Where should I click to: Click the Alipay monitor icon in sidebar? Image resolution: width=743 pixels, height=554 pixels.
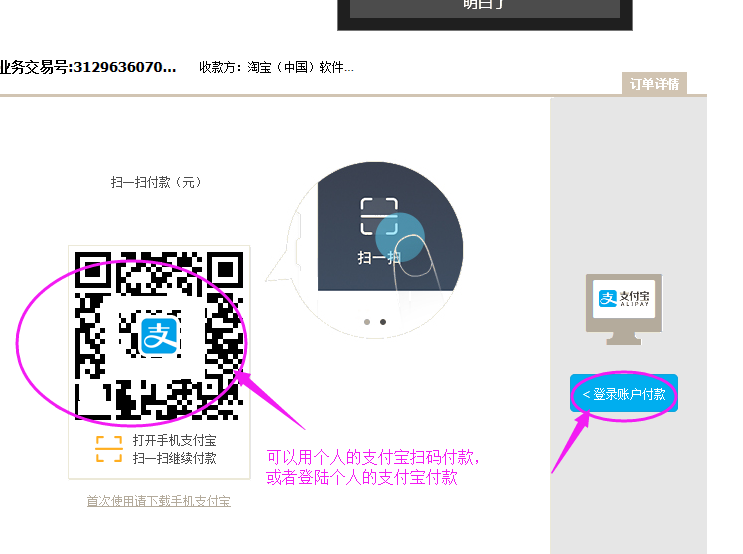(624, 305)
